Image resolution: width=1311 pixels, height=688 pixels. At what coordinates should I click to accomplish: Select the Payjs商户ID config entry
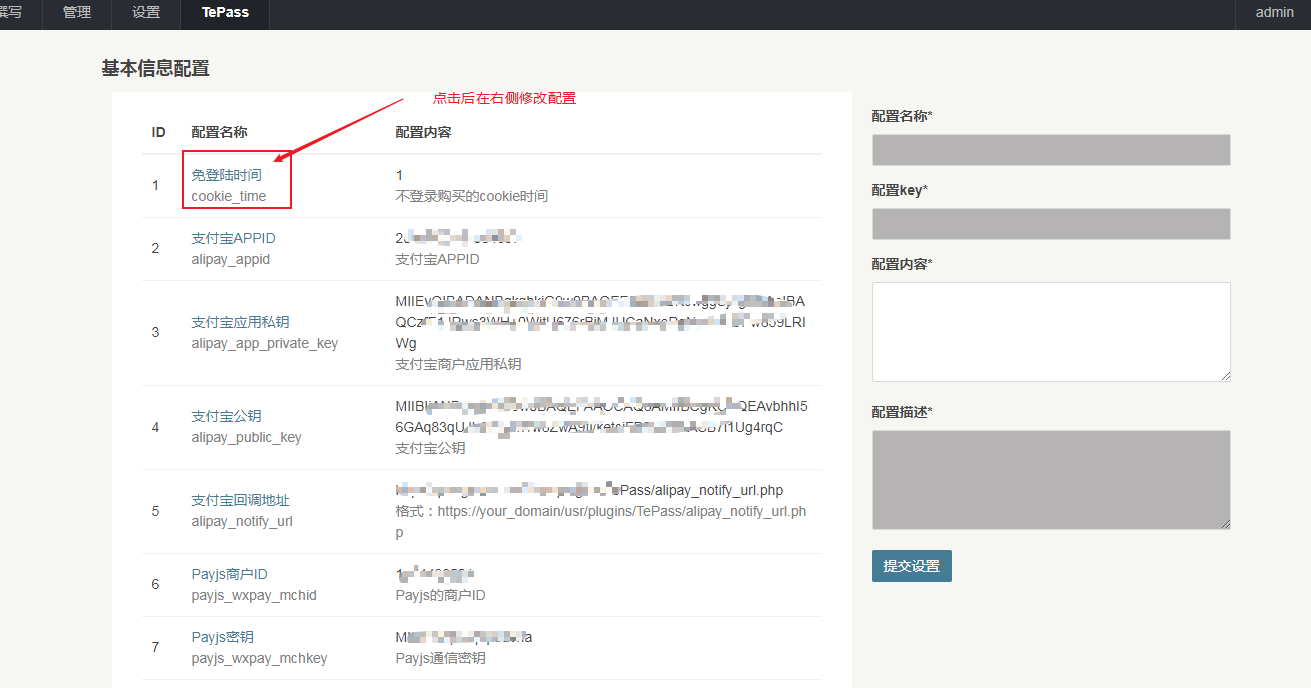229,574
